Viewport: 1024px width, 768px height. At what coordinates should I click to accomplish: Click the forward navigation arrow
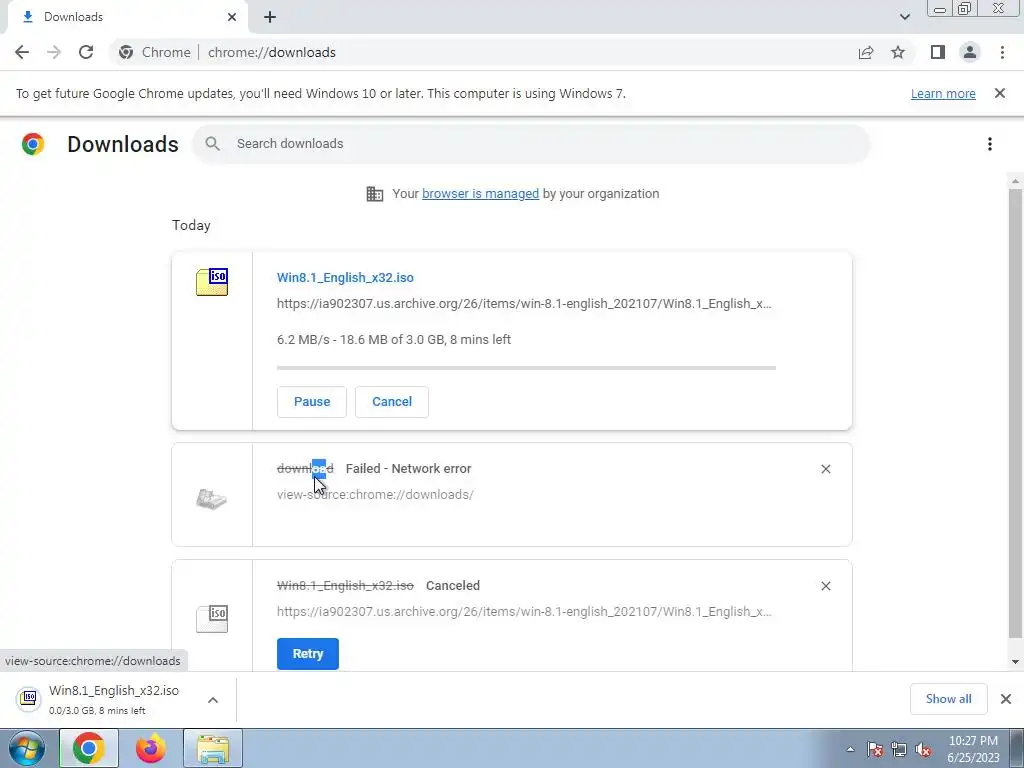click(x=54, y=52)
